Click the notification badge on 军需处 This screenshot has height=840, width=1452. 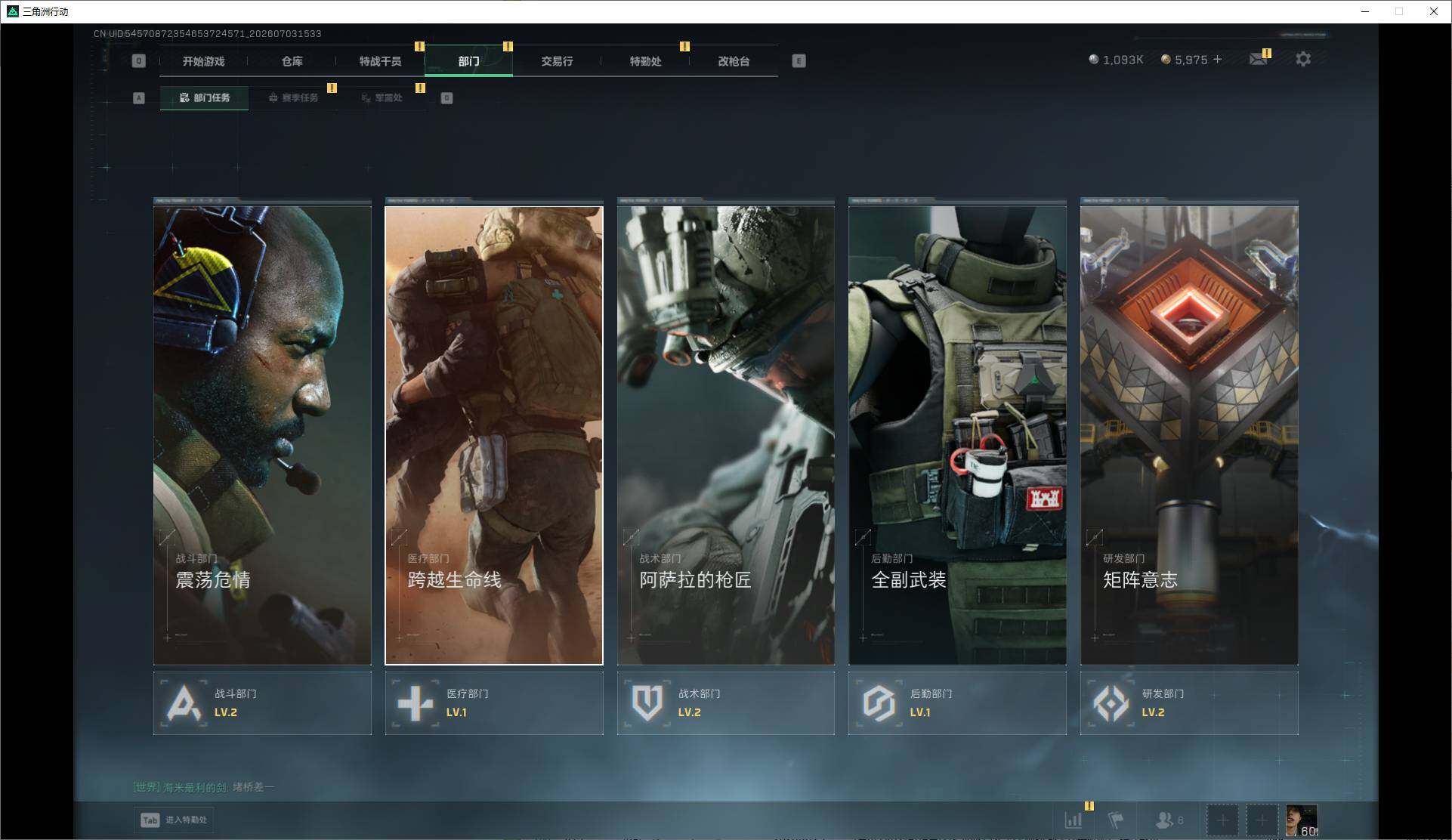tap(420, 88)
